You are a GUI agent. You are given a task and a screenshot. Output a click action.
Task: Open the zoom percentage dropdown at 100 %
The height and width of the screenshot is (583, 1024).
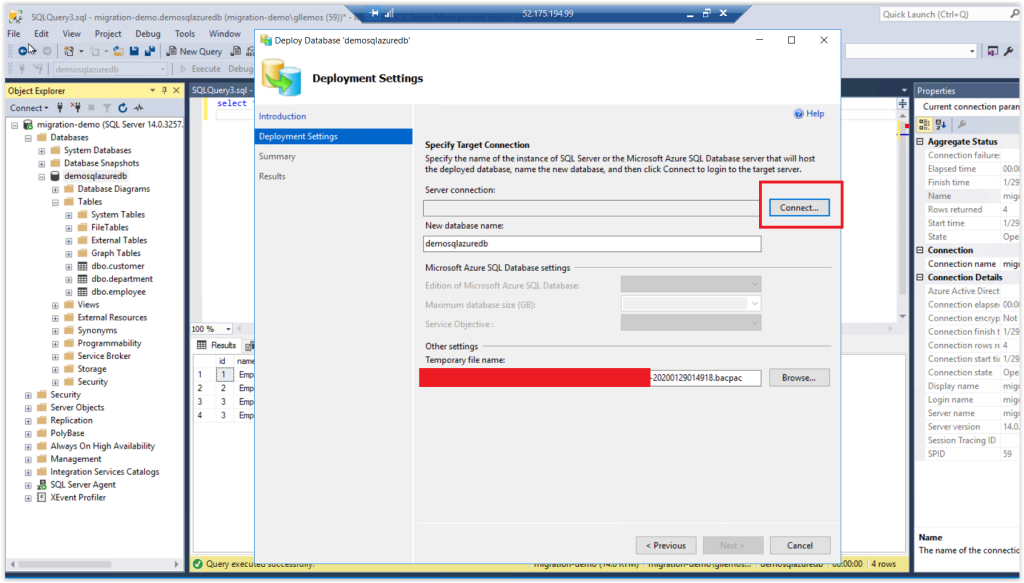(x=228, y=329)
